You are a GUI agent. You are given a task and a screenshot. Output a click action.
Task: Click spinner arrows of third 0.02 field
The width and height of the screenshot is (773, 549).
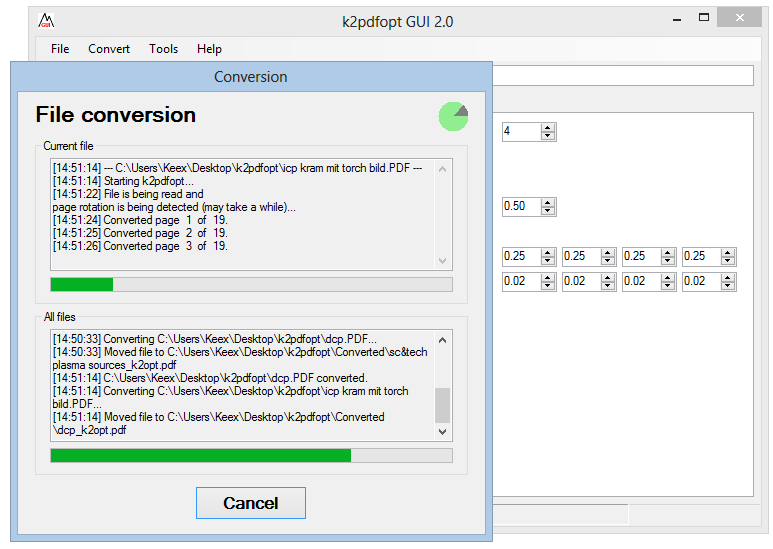pos(668,281)
